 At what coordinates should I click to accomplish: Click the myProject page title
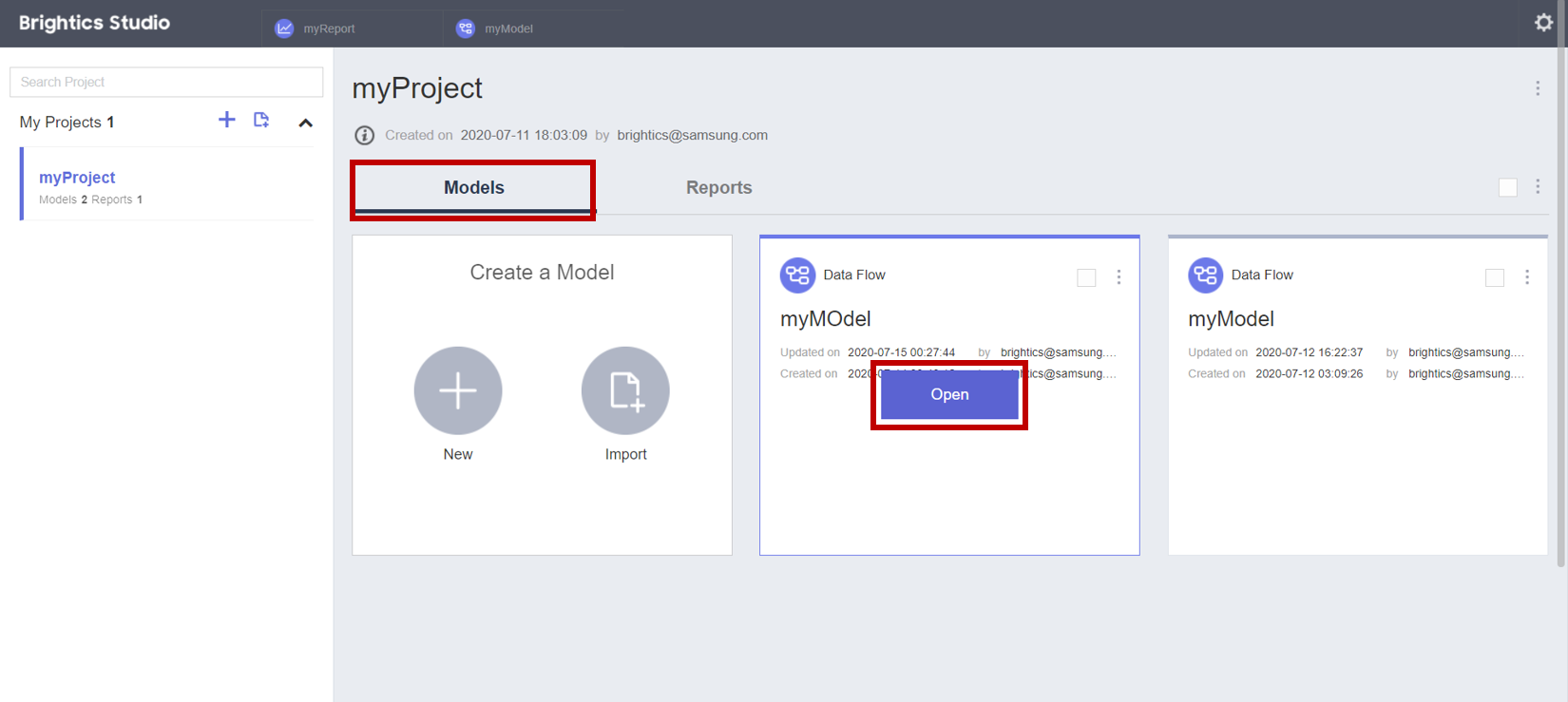417,88
